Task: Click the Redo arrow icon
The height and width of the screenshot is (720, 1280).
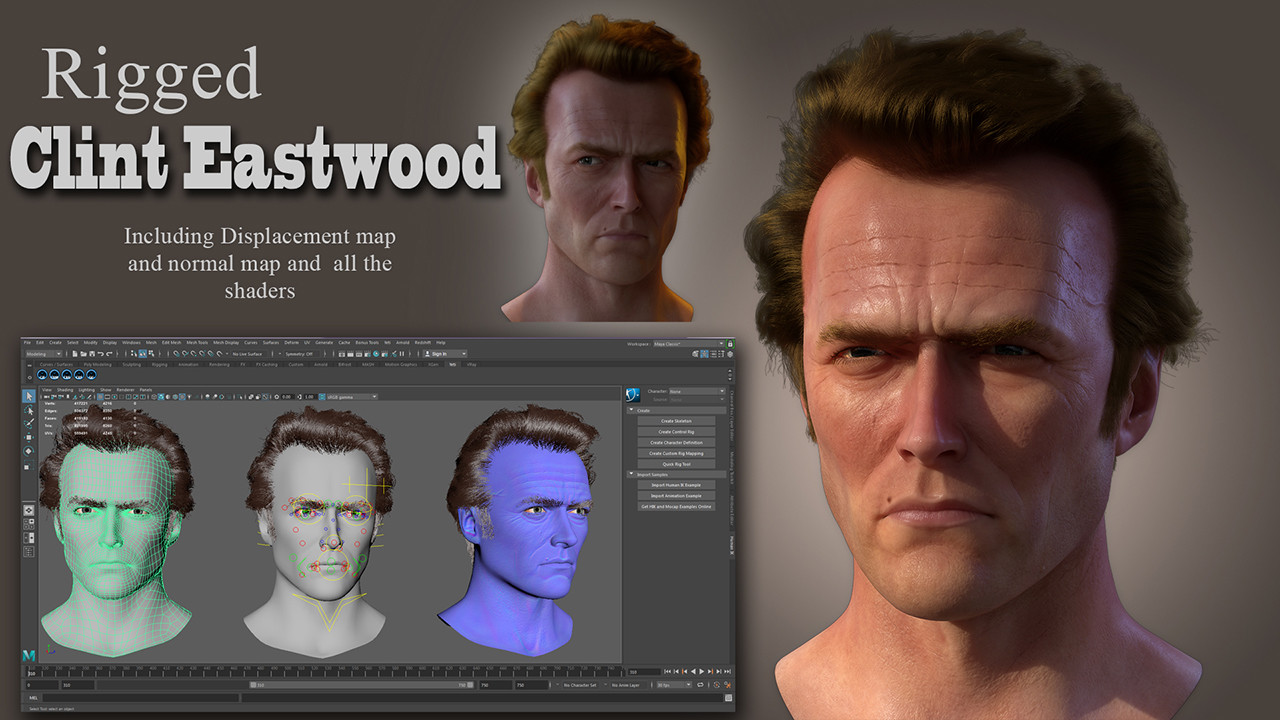Action: (108, 353)
